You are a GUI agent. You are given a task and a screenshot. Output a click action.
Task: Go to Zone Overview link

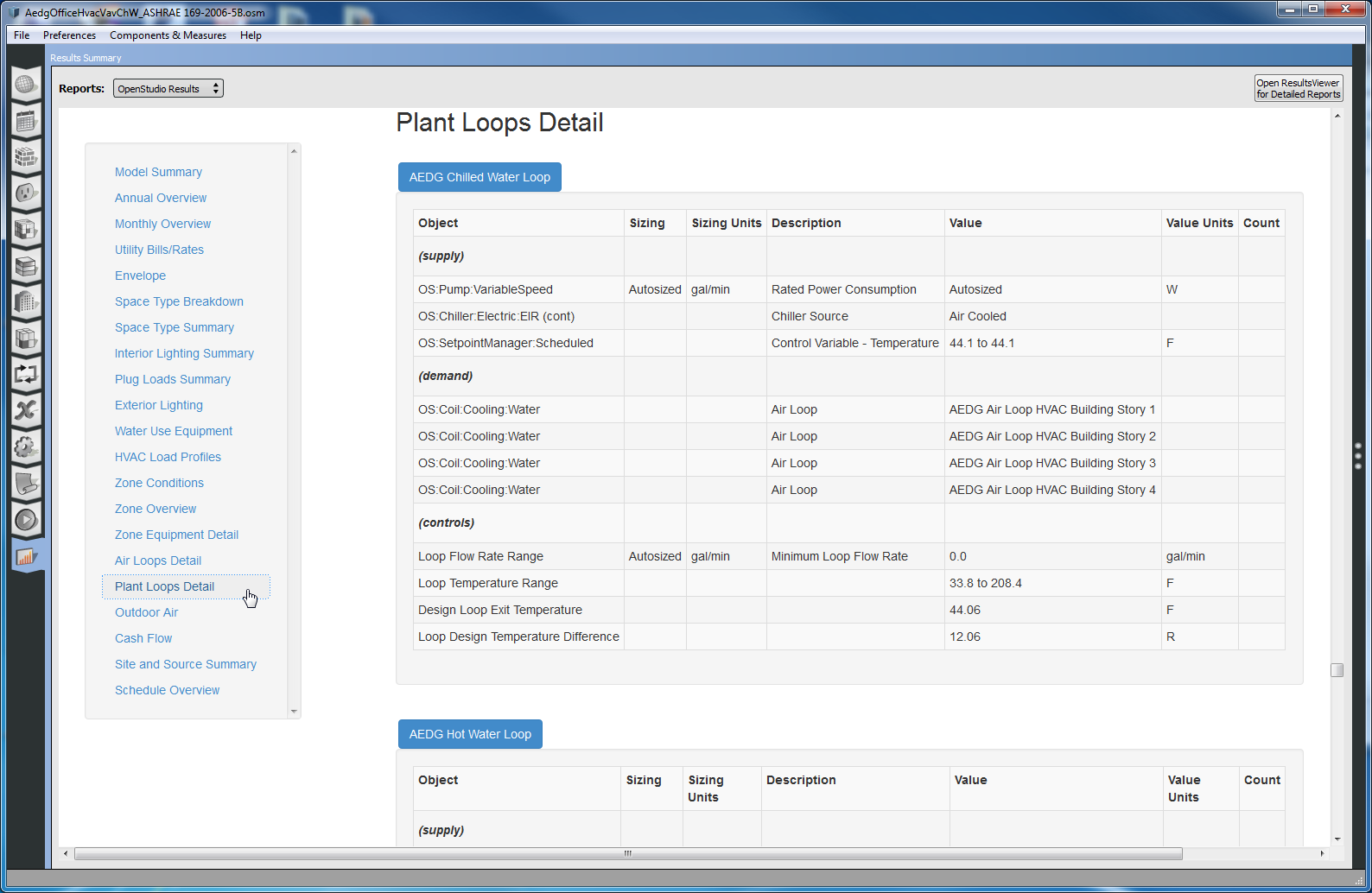point(156,509)
